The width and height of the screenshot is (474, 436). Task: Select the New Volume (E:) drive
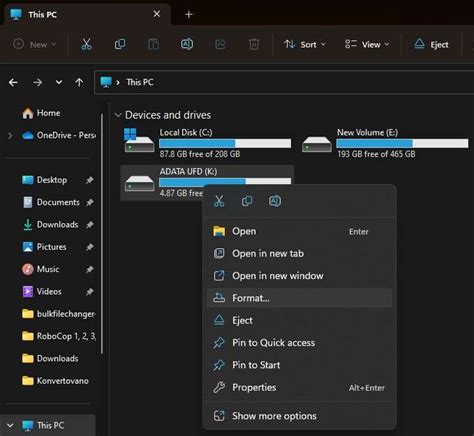click(x=385, y=143)
